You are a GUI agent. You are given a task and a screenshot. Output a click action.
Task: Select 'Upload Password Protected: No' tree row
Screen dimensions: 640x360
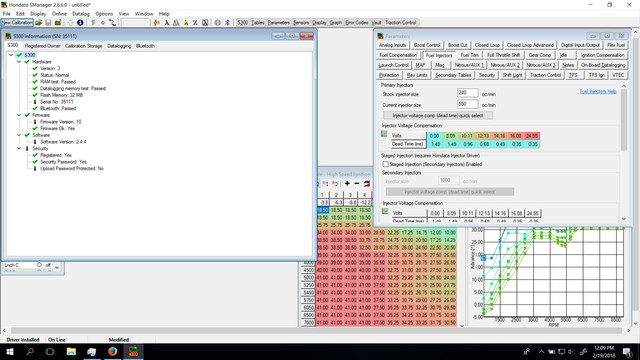click(72, 169)
